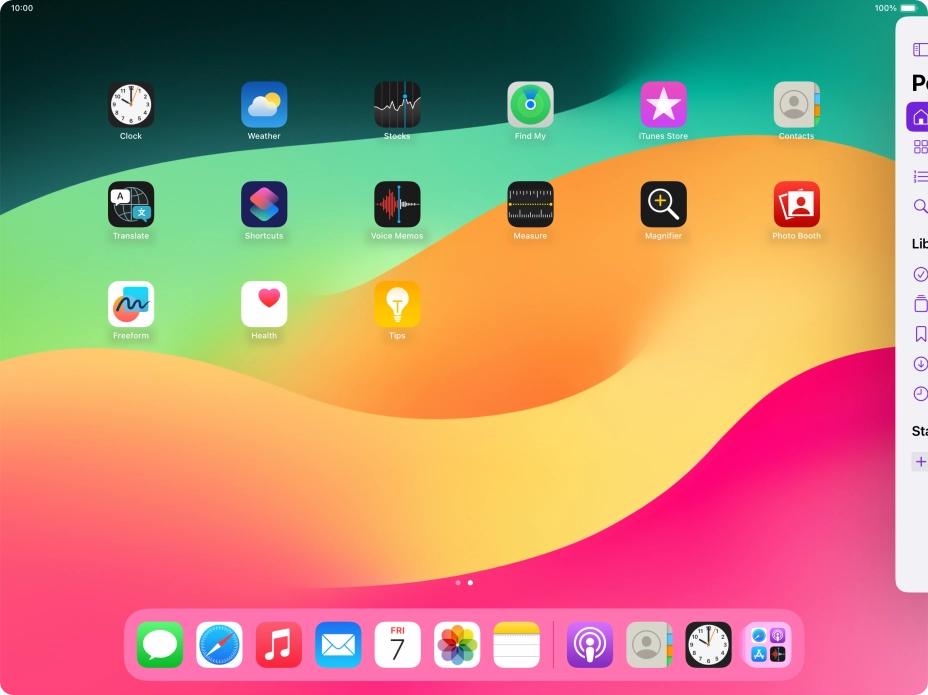928x695 pixels.
Task: Launch Safari from the dock
Action: tap(219, 645)
